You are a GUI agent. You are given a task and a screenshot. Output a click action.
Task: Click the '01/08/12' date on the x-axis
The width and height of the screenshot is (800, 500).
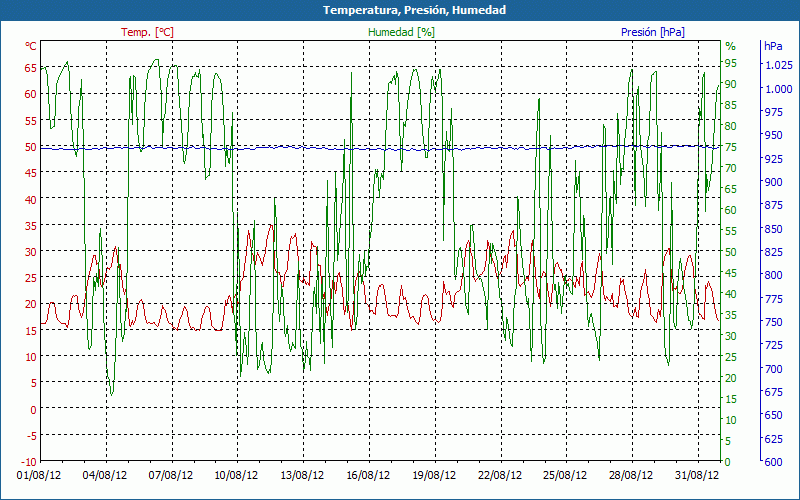pos(39,475)
